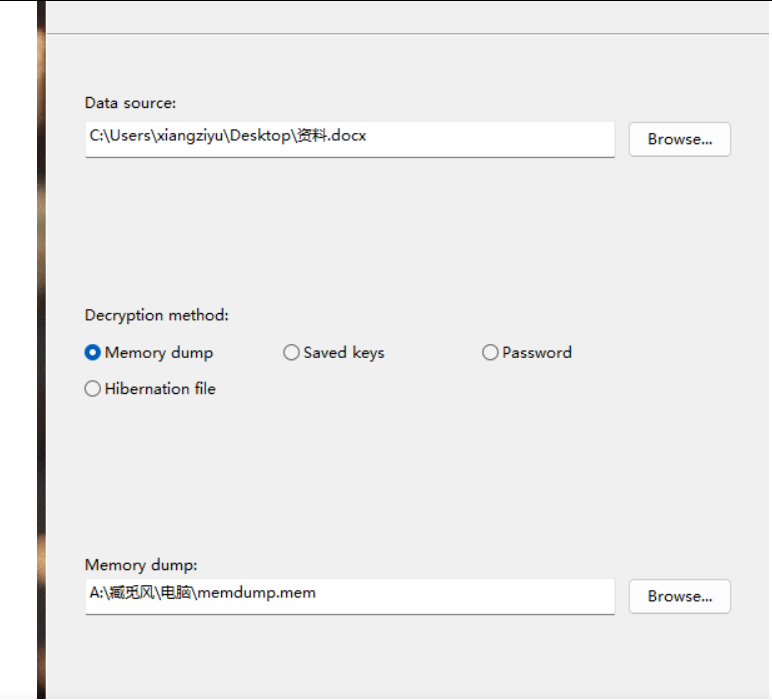Click the Memory dump field label
772x700 pixels.
pos(141,565)
